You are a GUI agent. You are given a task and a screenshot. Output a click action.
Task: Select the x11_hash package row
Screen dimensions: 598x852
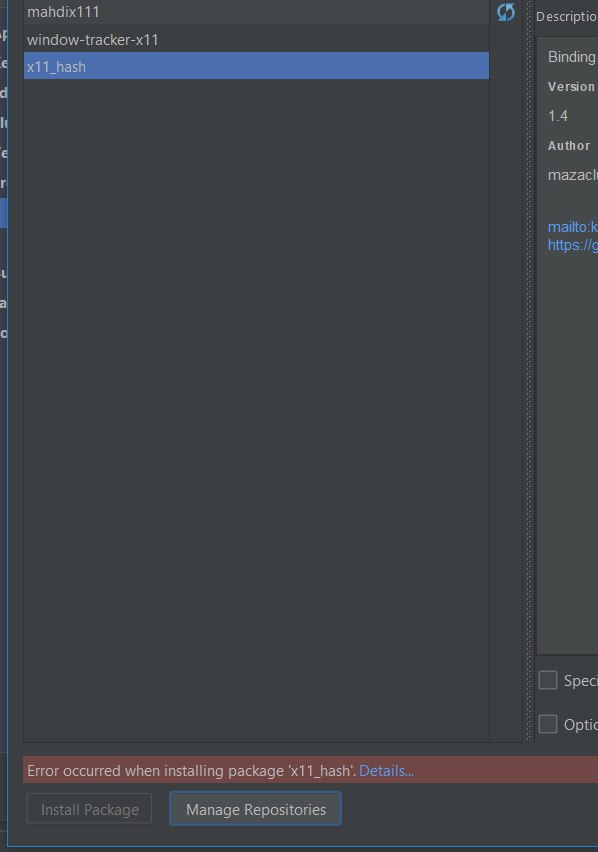[256, 66]
